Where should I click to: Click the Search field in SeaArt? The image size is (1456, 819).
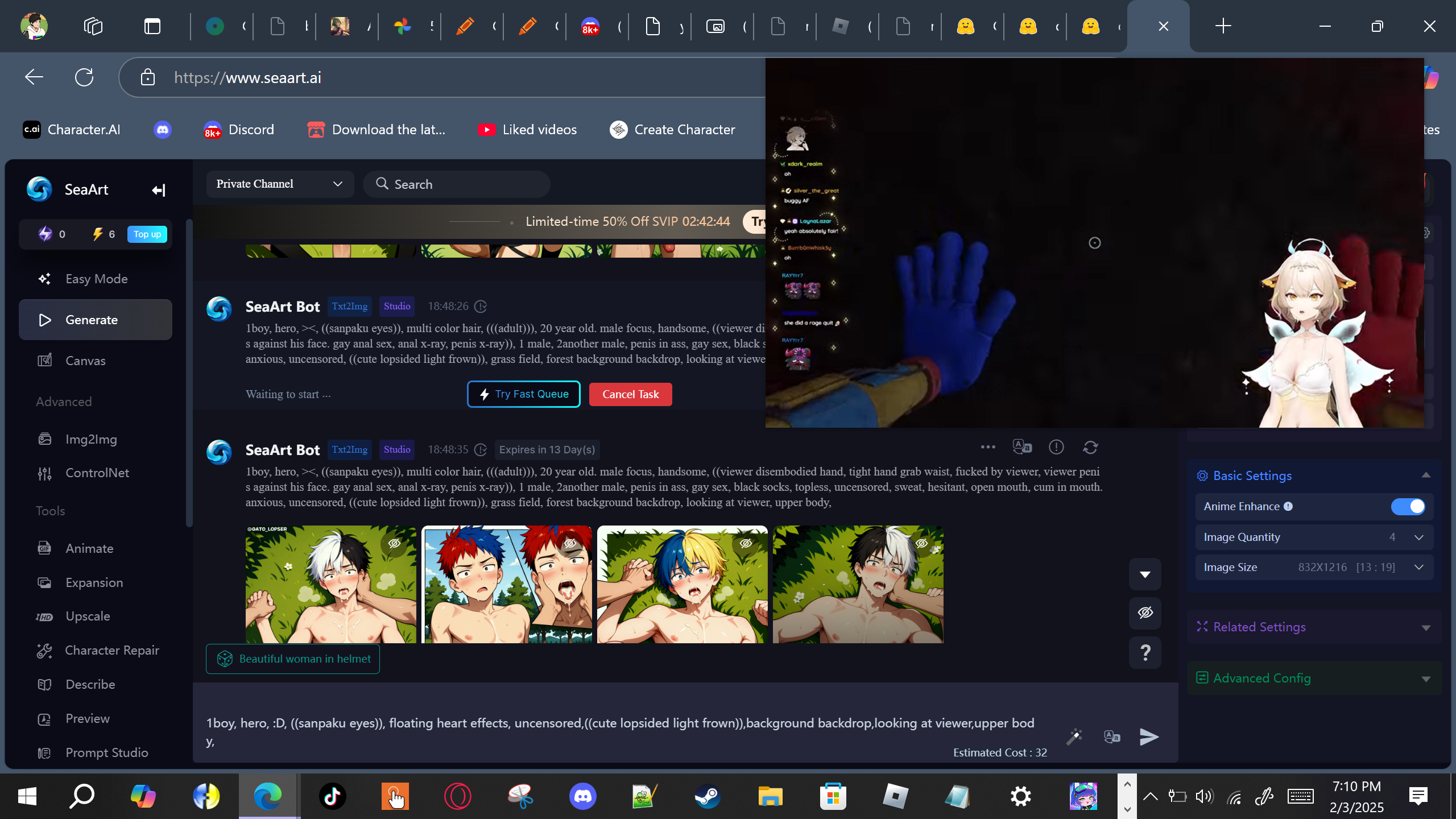[x=456, y=184]
